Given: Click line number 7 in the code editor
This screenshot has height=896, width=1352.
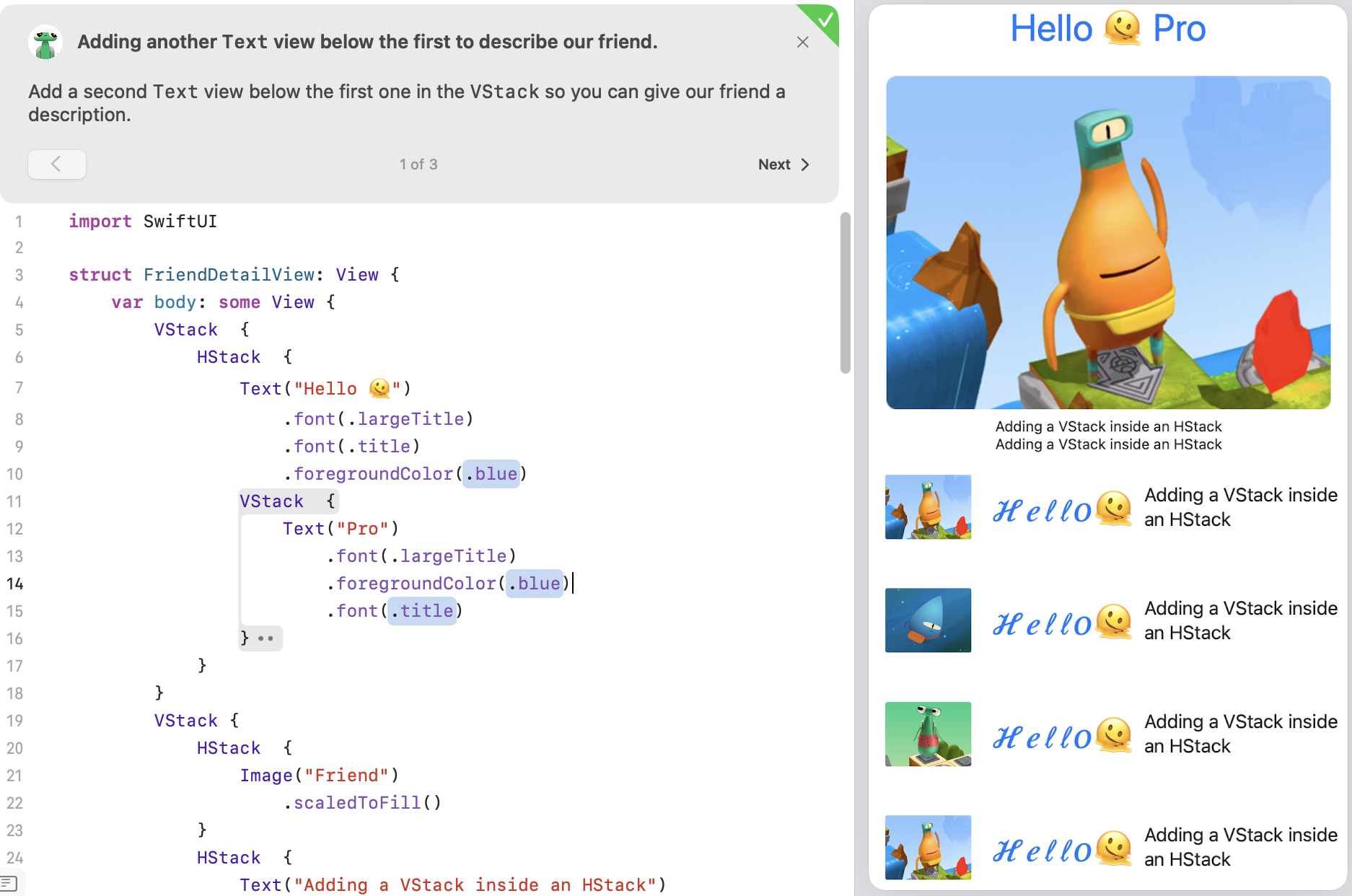Looking at the screenshot, I should point(19,387).
